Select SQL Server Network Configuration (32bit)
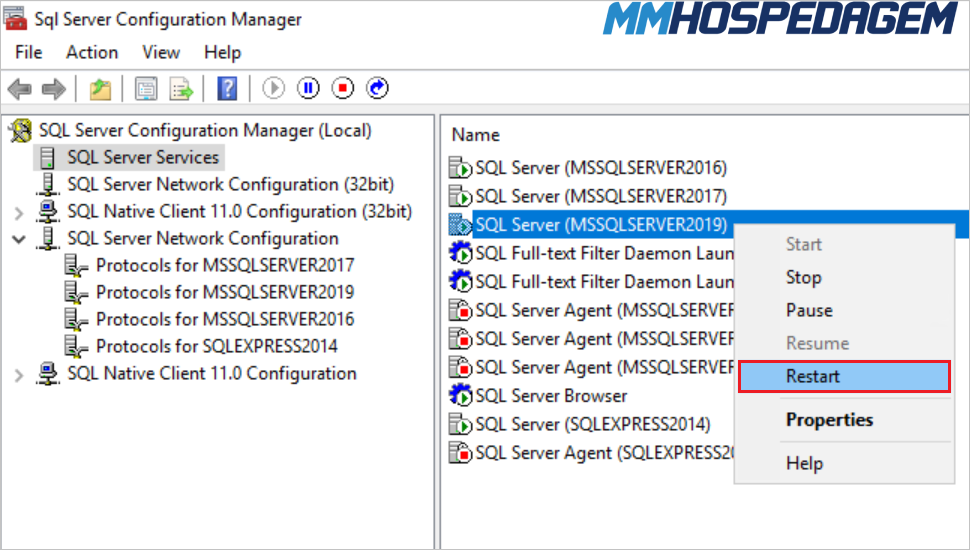 tap(231, 184)
